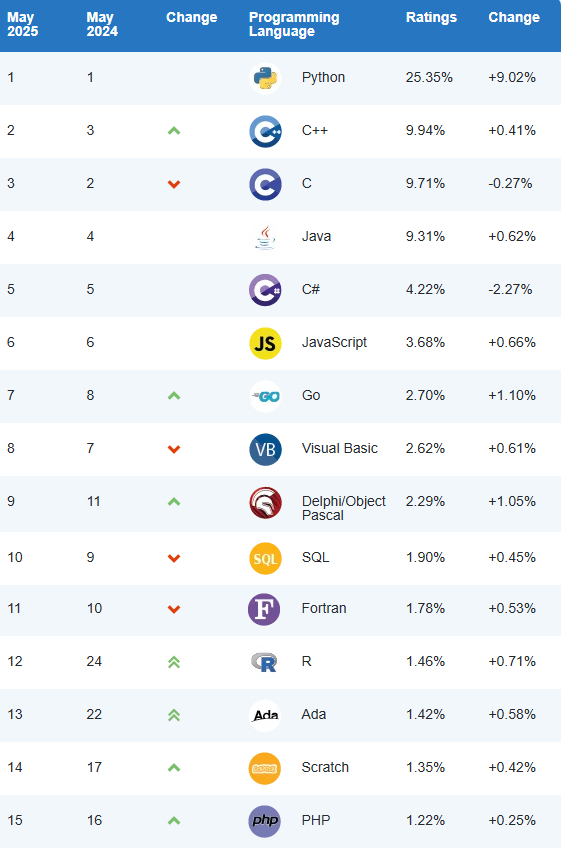Click the C++ logo icon
This screenshot has height=848, width=561.
click(x=265, y=131)
